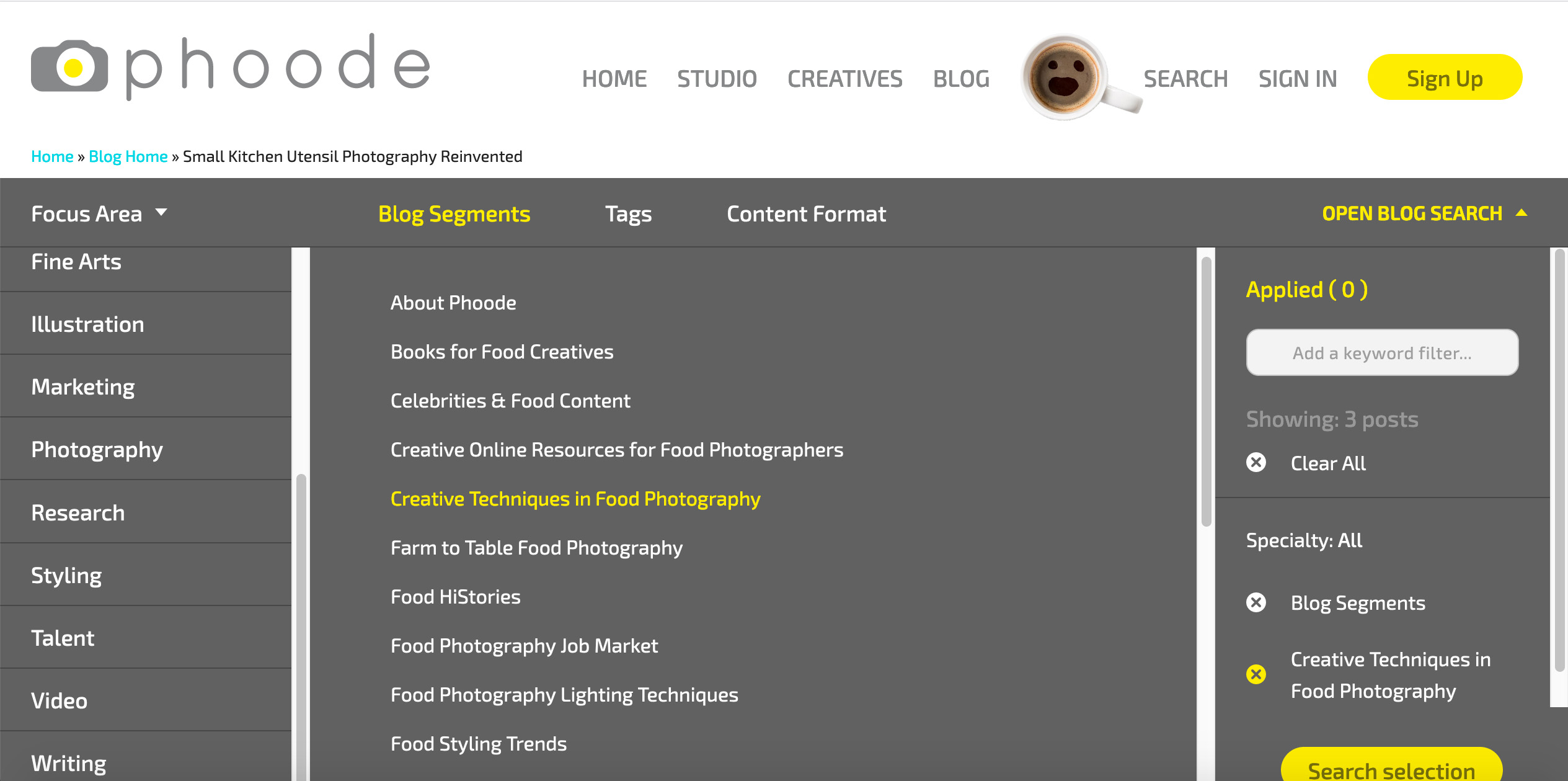
Task: Select Styling focus area
Action: (146, 575)
